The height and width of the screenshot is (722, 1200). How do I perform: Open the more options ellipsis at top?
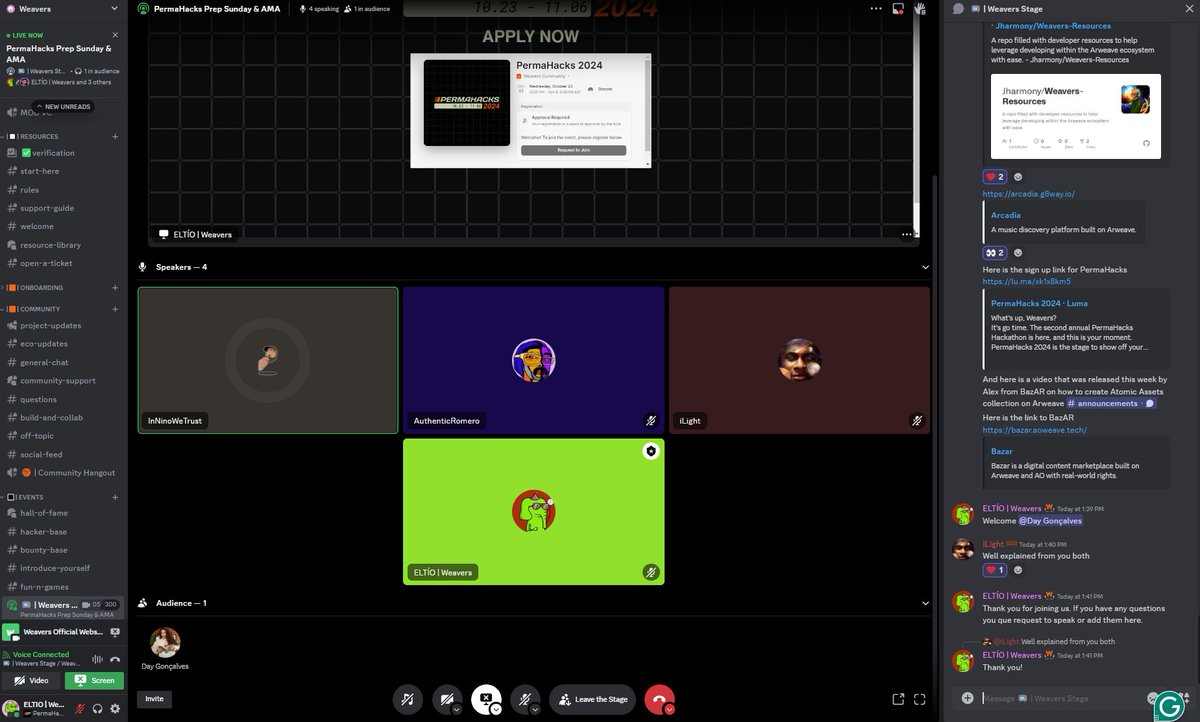pos(876,9)
